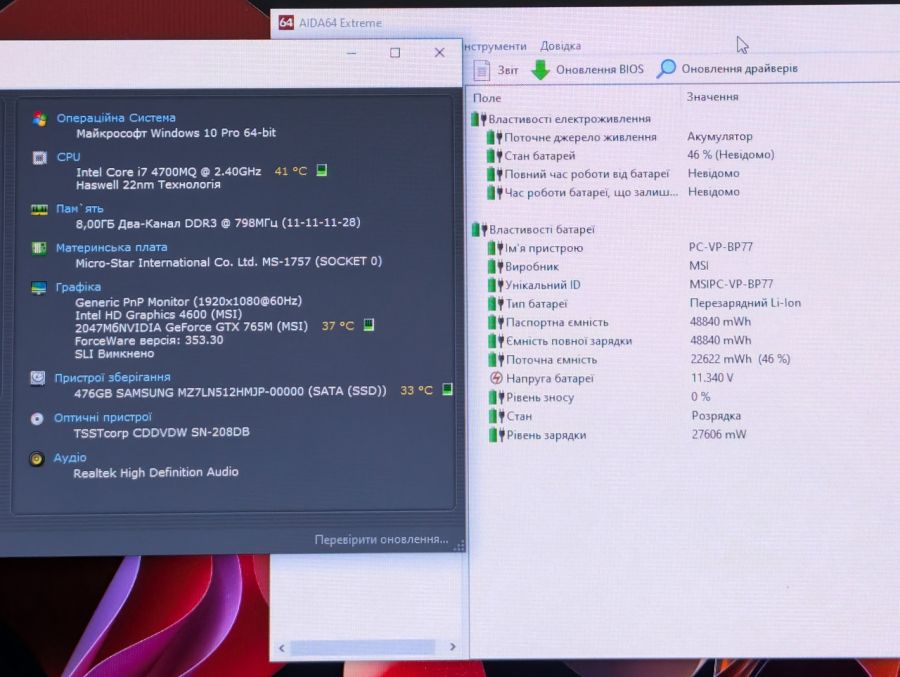900x677 pixels.
Task: Click the green sensor icon beside 33 °C
Action: (x=448, y=389)
